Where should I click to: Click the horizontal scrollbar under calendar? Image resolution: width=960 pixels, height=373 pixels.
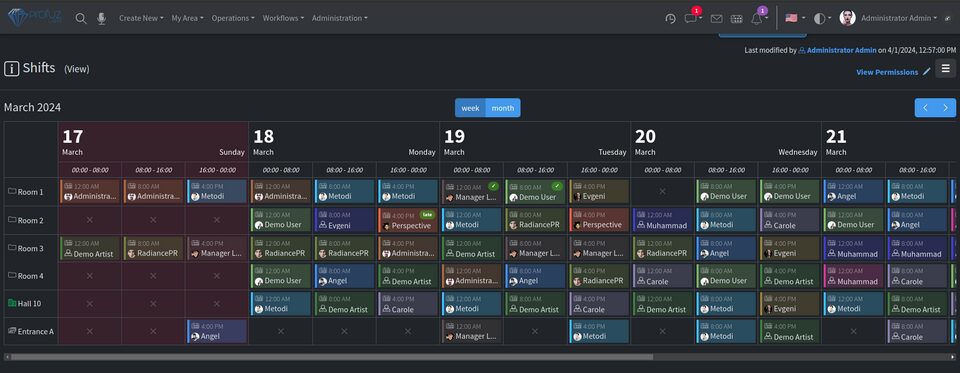pyautogui.click(x=332, y=356)
